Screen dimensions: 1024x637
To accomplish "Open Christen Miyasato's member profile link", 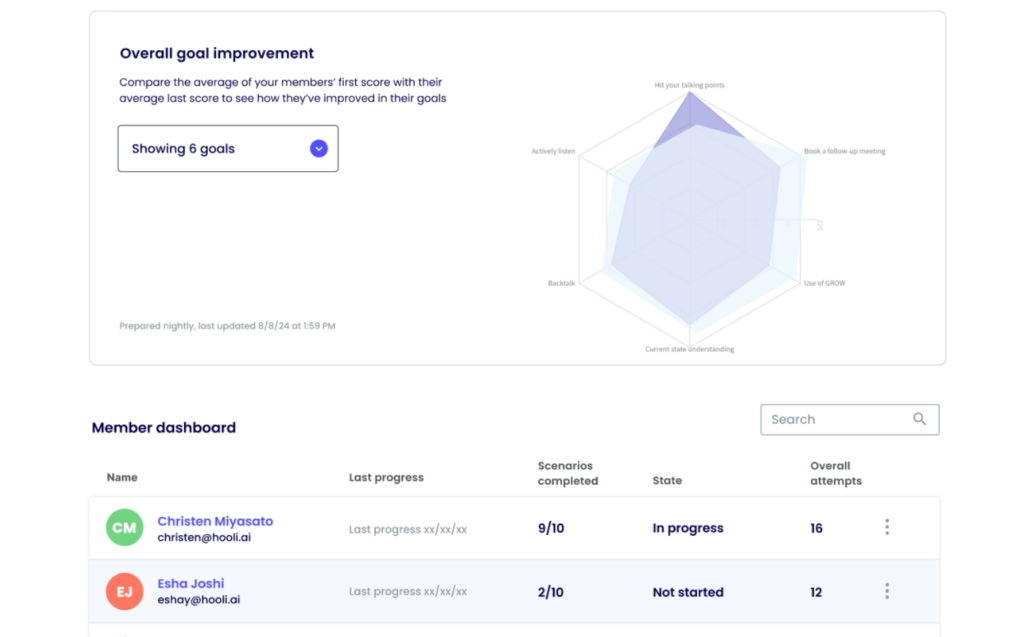I will pos(215,521).
